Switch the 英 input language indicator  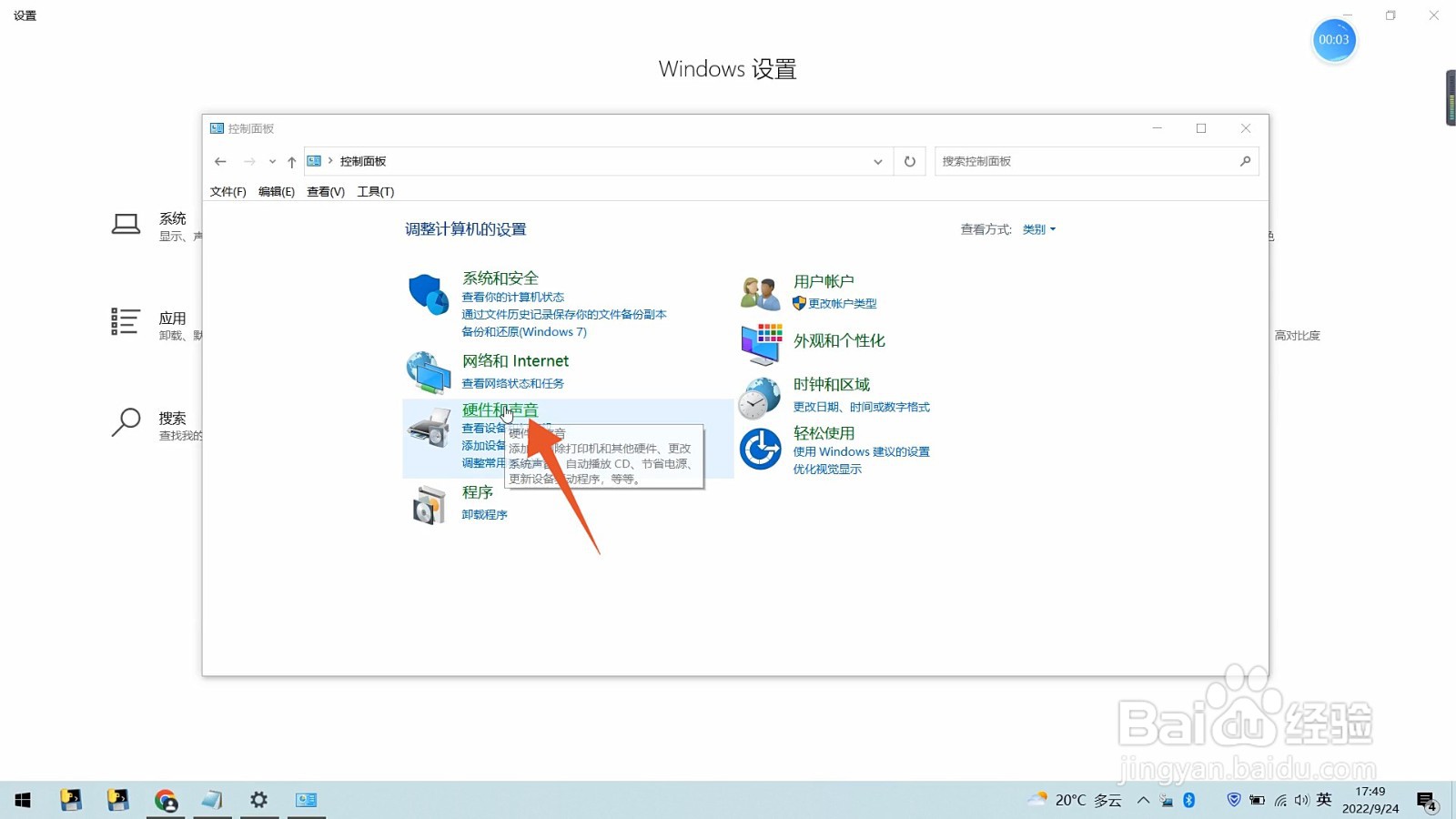click(x=1324, y=800)
